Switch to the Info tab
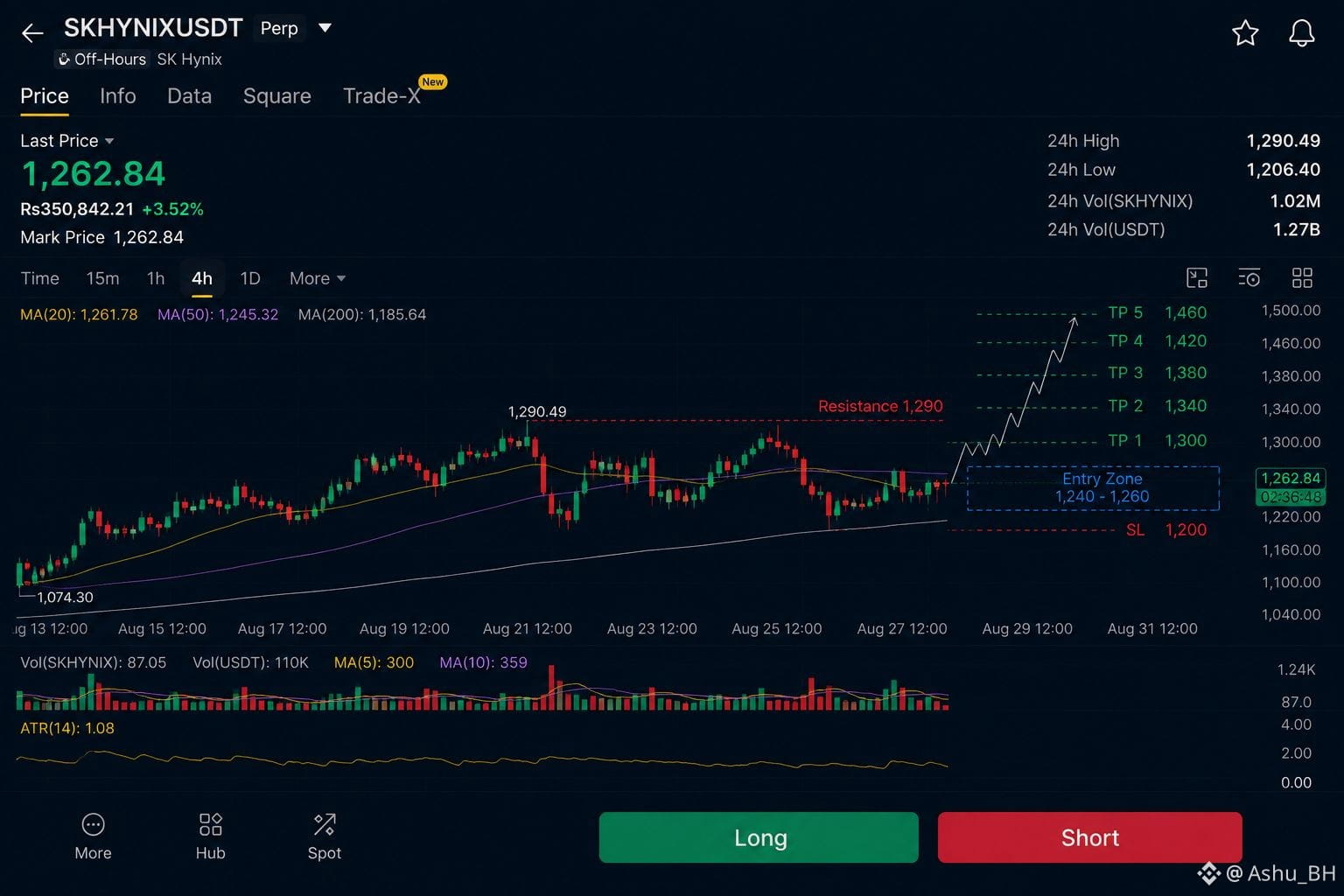1344x896 pixels. coord(118,96)
